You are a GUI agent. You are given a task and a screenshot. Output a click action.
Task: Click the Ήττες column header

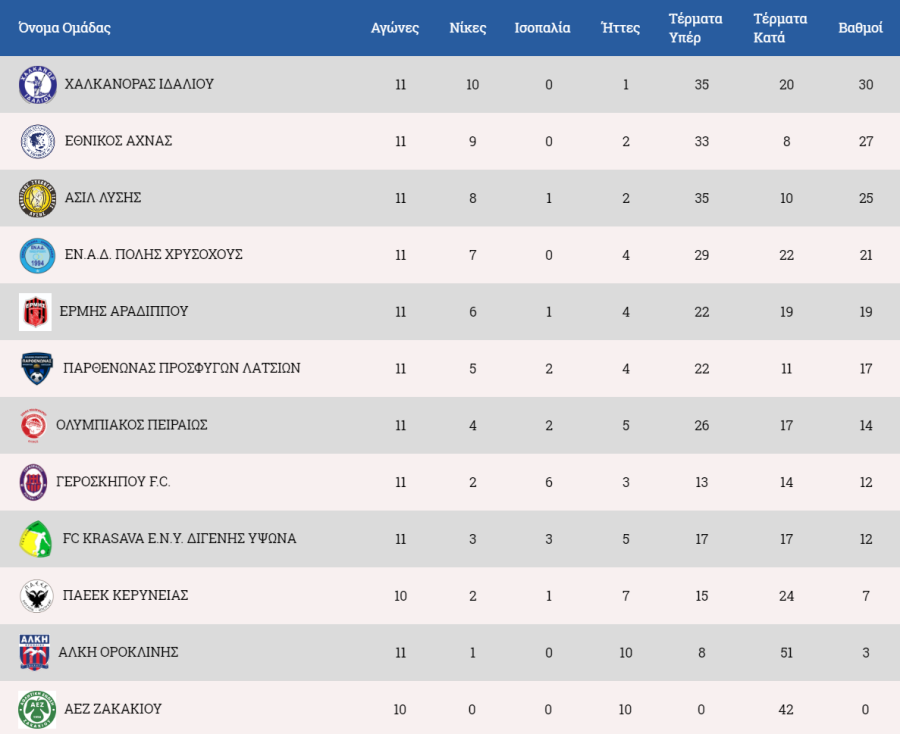pos(620,28)
